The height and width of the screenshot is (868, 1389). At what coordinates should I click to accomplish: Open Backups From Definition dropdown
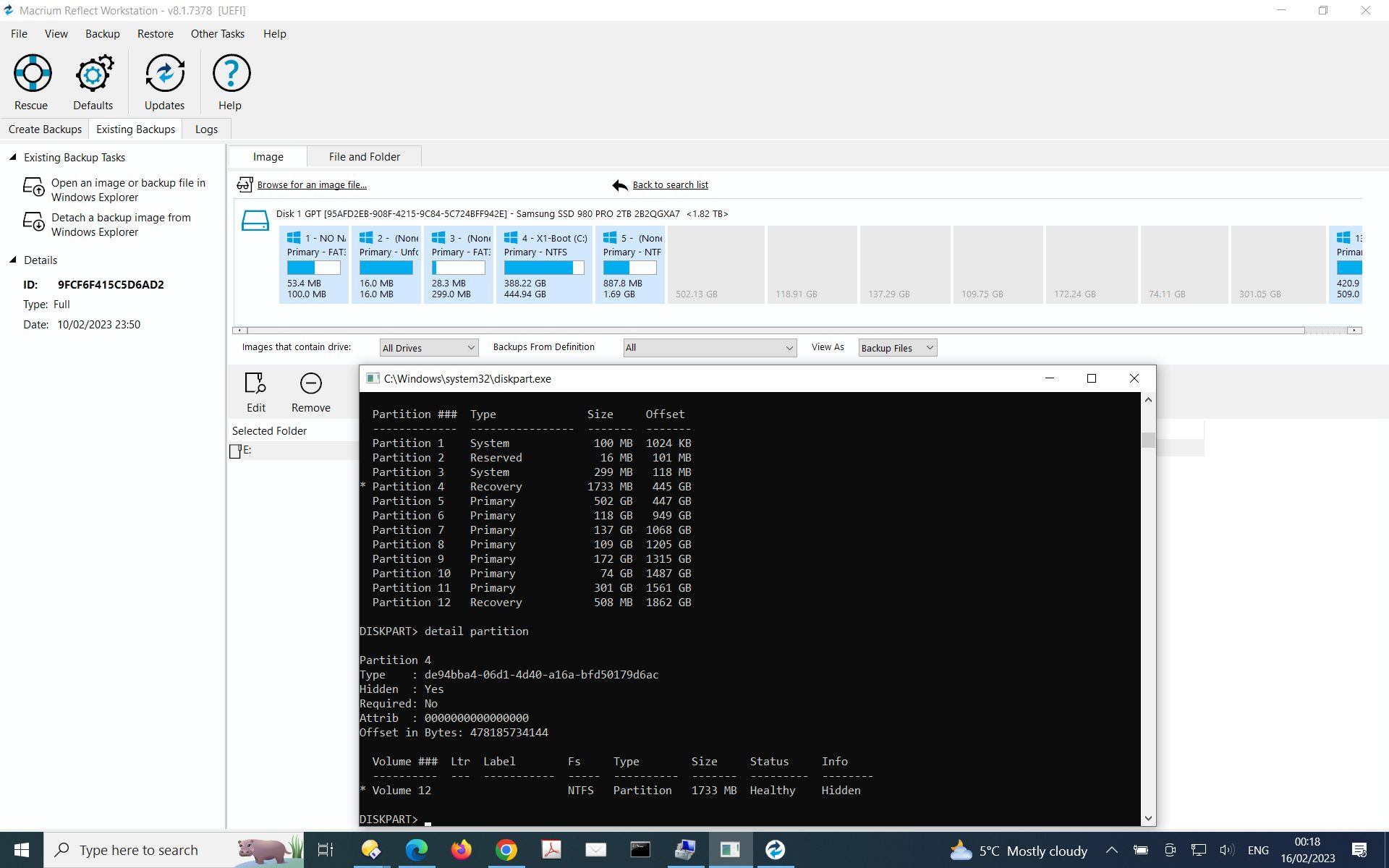(710, 348)
